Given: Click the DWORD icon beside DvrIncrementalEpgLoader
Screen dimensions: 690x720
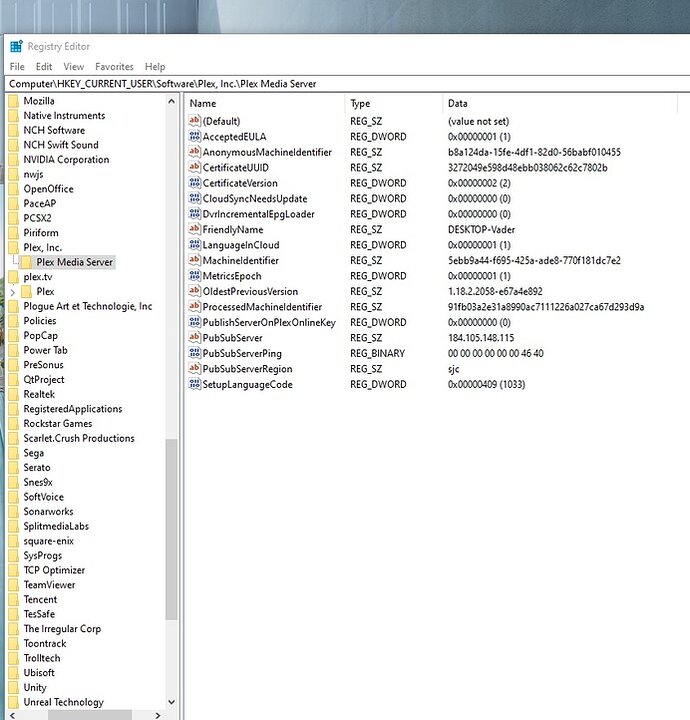Looking at the screenshot, I should [195, 214].
